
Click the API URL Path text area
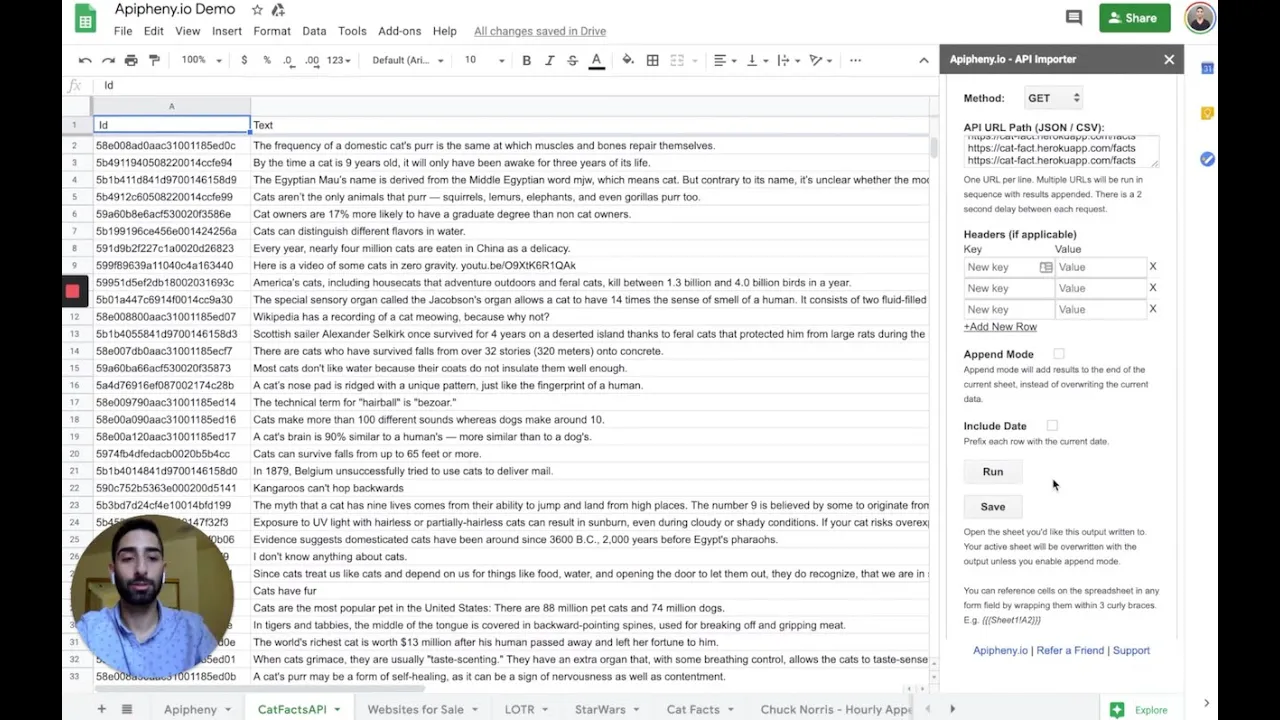click(1061, 151)
